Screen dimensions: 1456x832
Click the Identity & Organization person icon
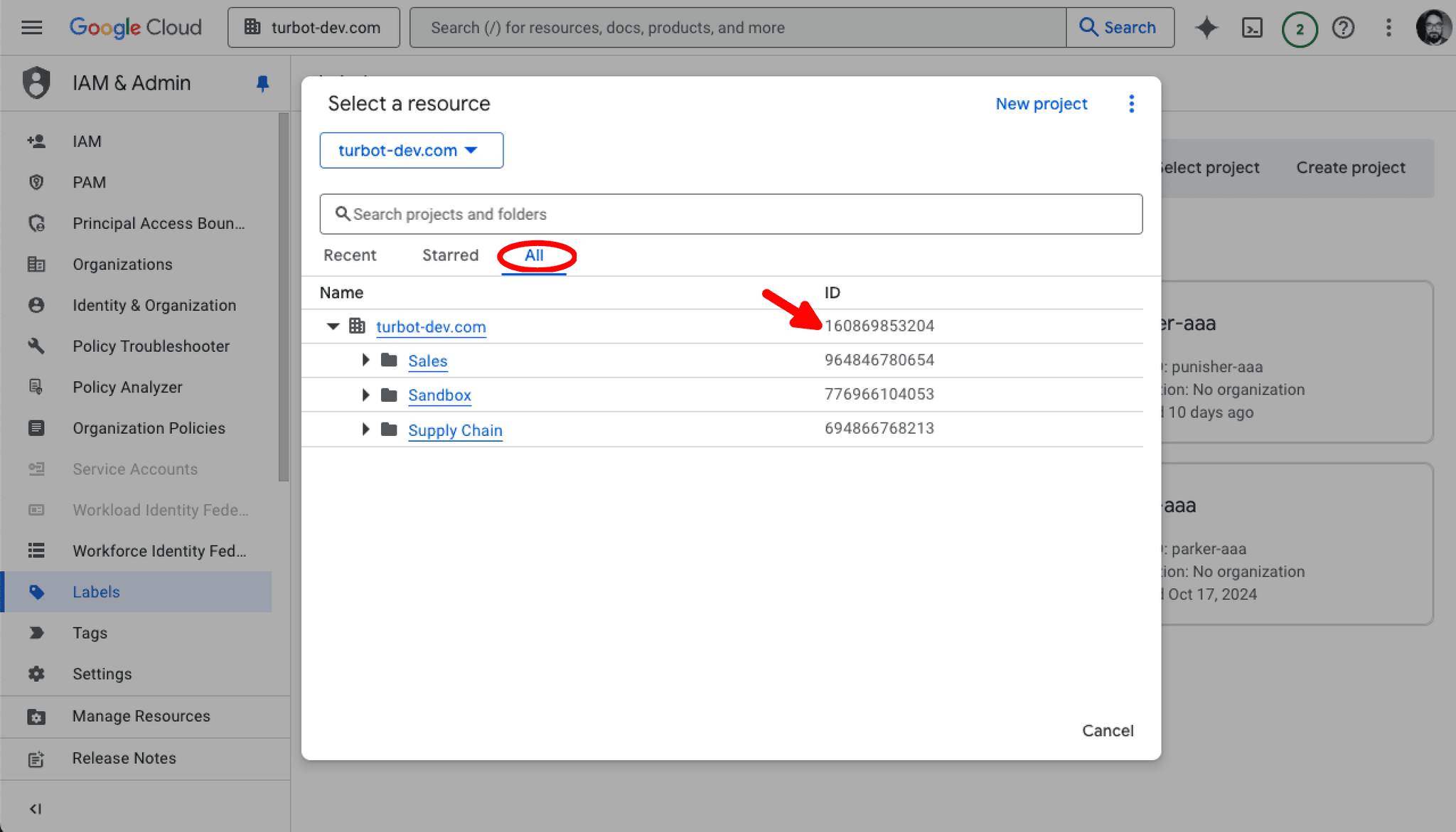(x=36, y=305)
